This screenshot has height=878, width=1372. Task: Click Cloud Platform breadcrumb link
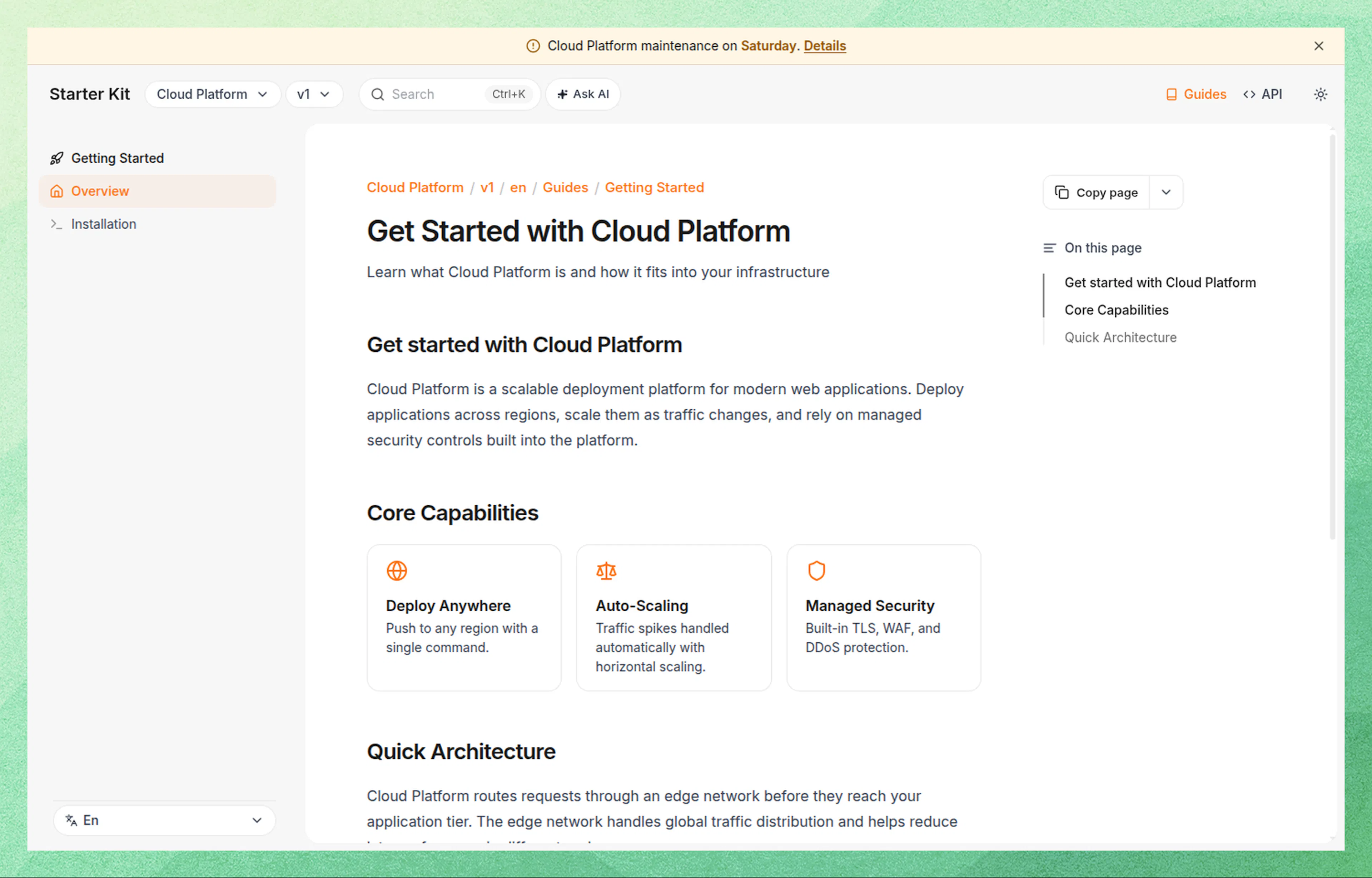(414, 188)
